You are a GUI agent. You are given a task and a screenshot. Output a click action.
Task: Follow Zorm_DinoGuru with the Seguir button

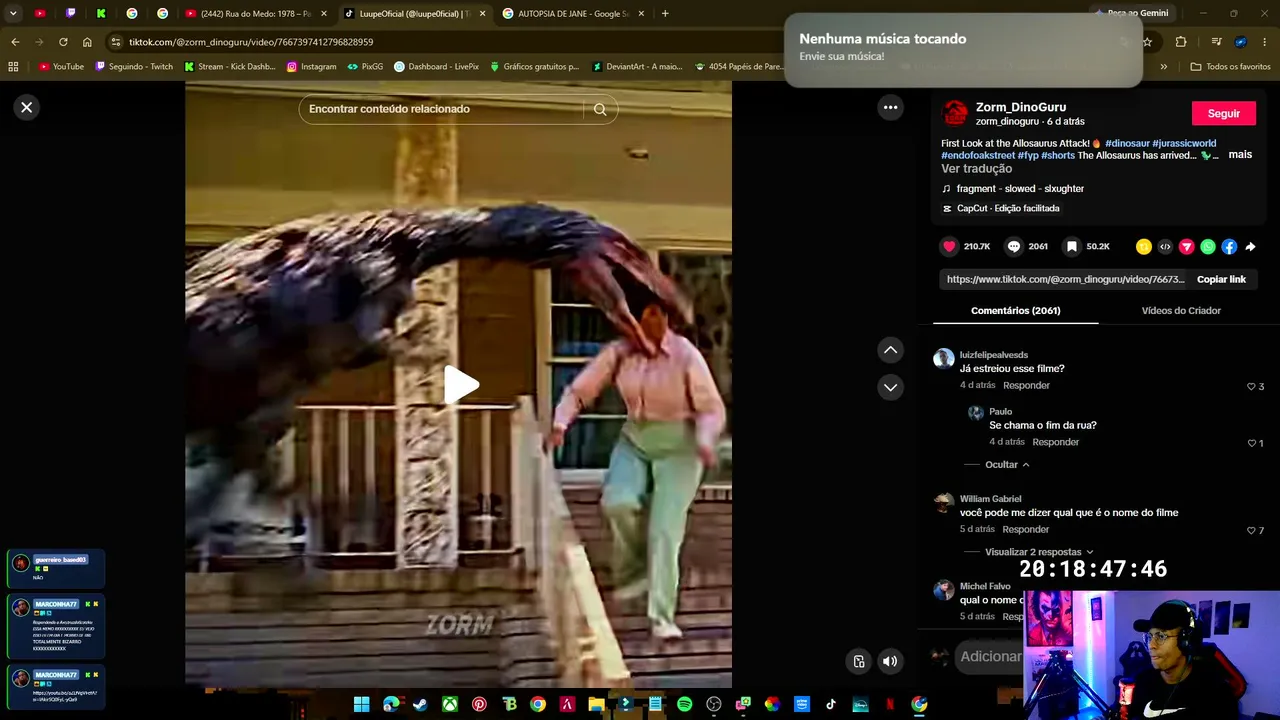point(1223,113)
